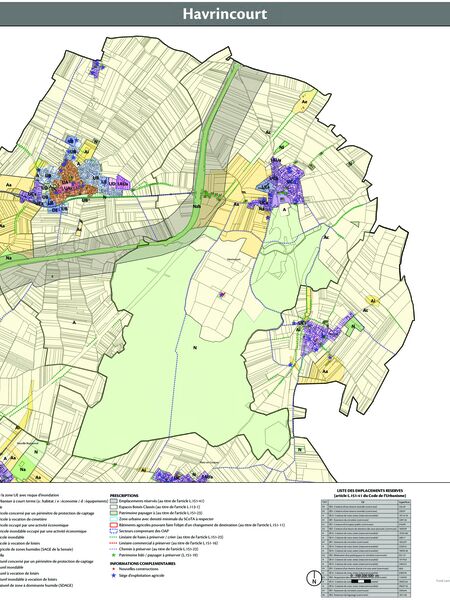This screenshot has width=450, height=600.
Task: Click the green dotted 'Linéaire de haies' legend symbol
Action: [x=114, y=537]
